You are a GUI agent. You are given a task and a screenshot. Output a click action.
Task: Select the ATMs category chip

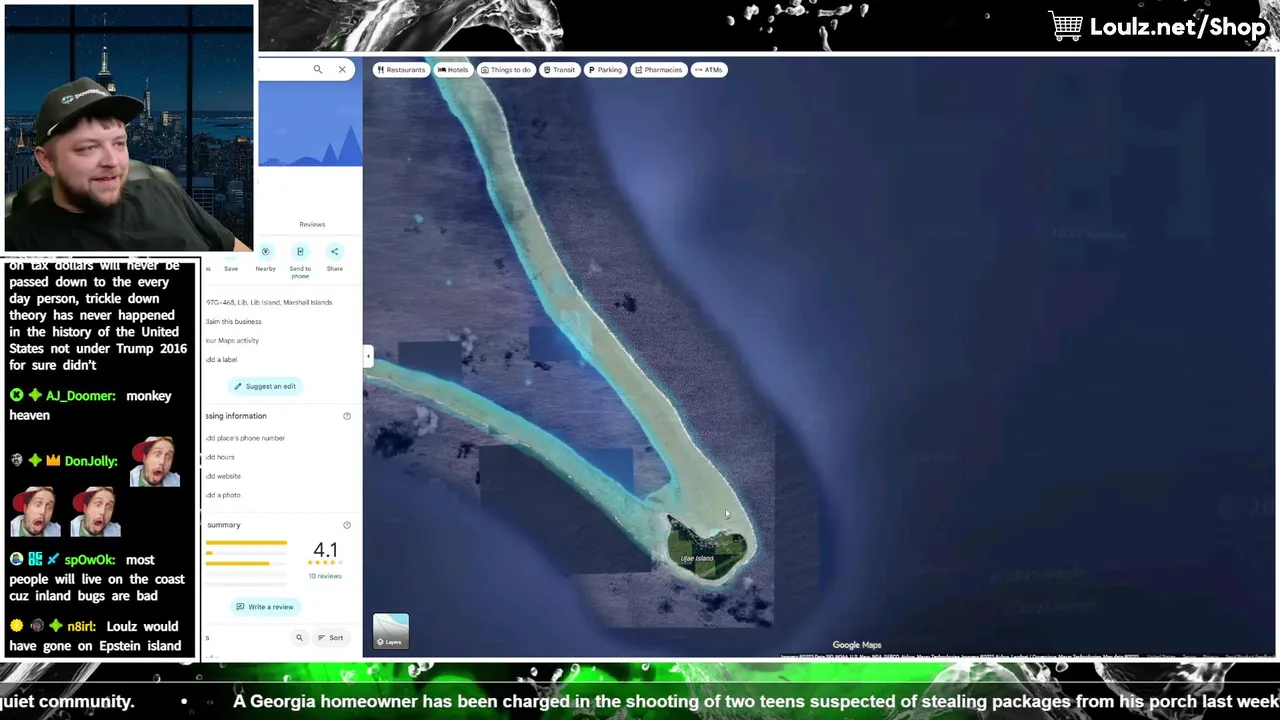pos(709,70)
